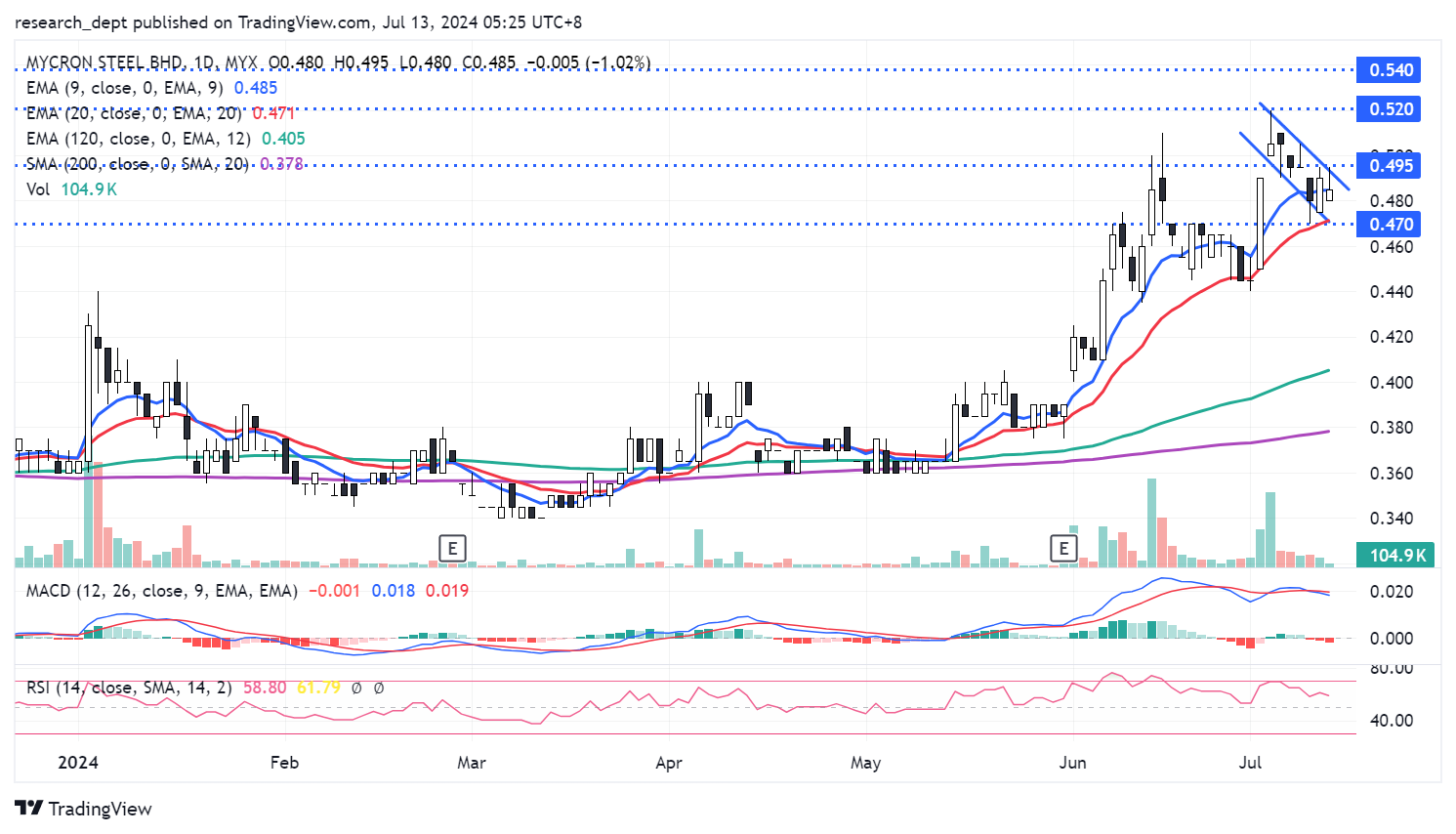Click the Jul label on time axis
1456x834 pixels.
[1250, 763]
